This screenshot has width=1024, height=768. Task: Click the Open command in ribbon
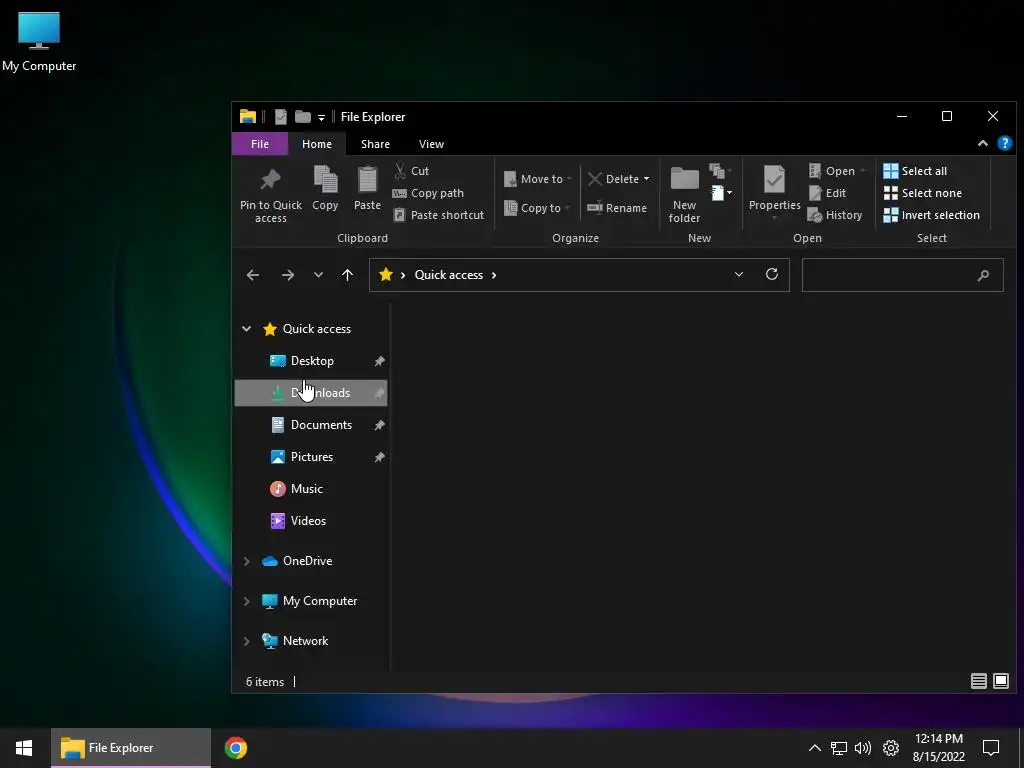[837, 171]
